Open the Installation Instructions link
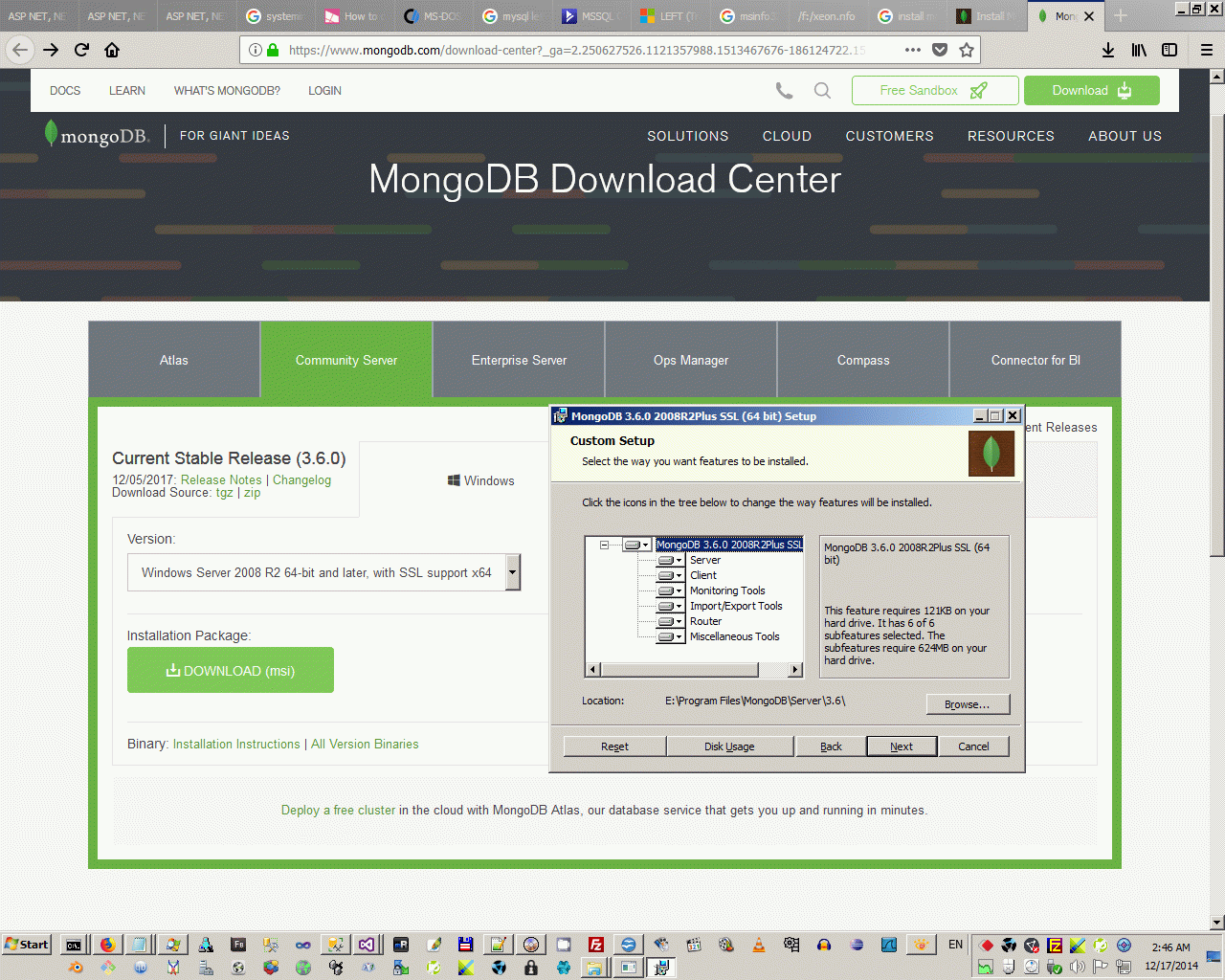Viewport: 1225px width, 980px height. tap(236, 744)
